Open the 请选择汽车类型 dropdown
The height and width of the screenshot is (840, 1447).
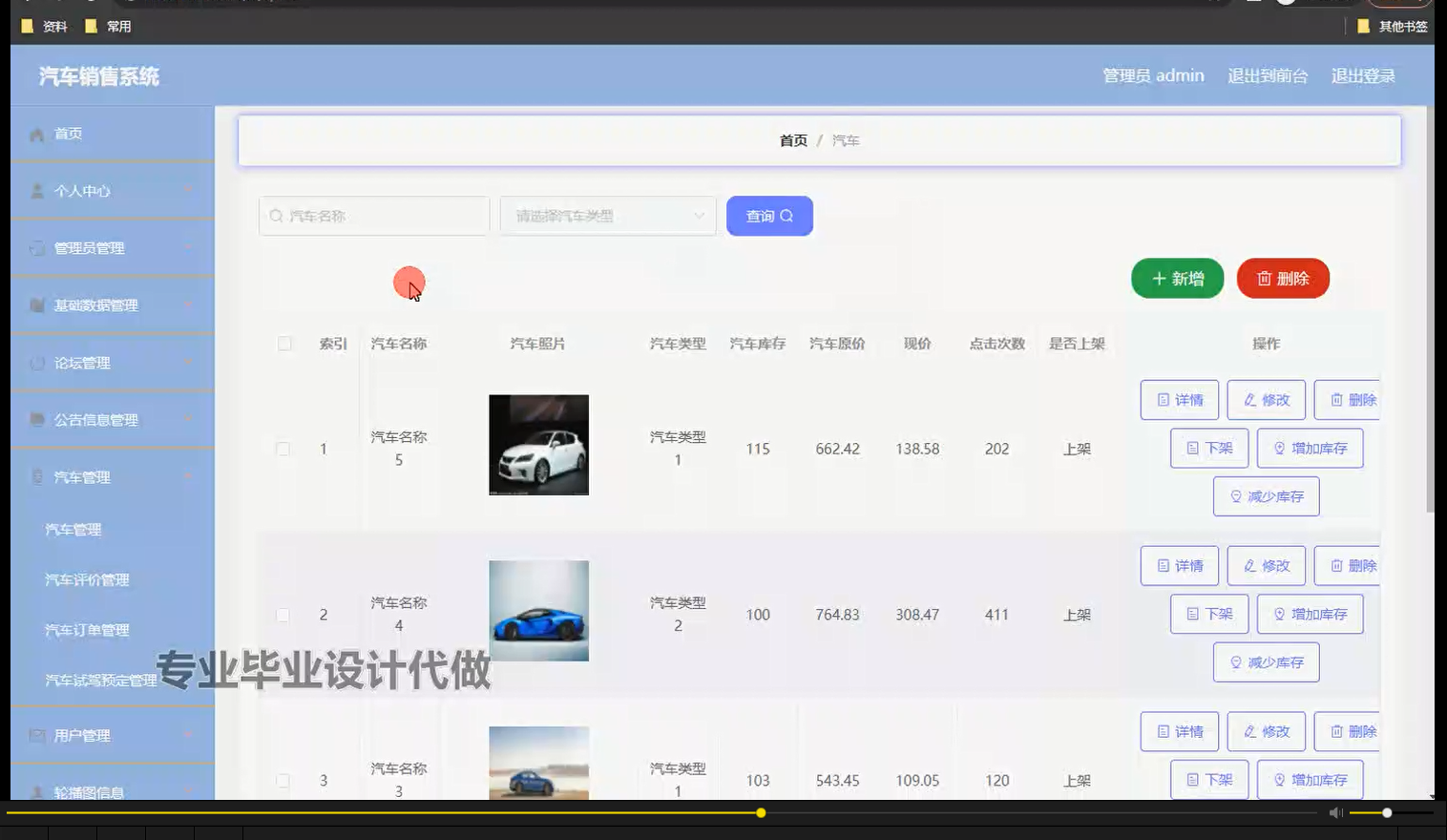tap(608, 216)
